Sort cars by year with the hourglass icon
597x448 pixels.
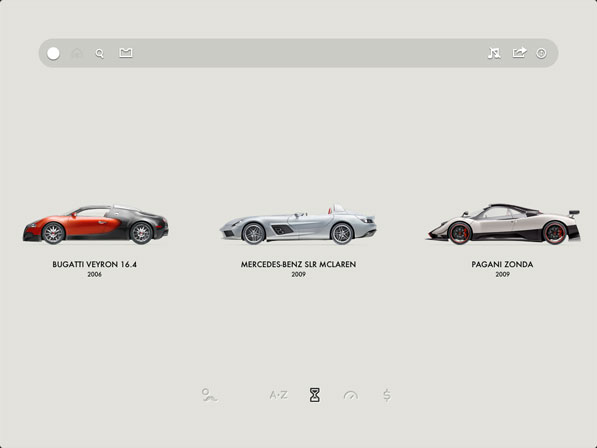314,395
